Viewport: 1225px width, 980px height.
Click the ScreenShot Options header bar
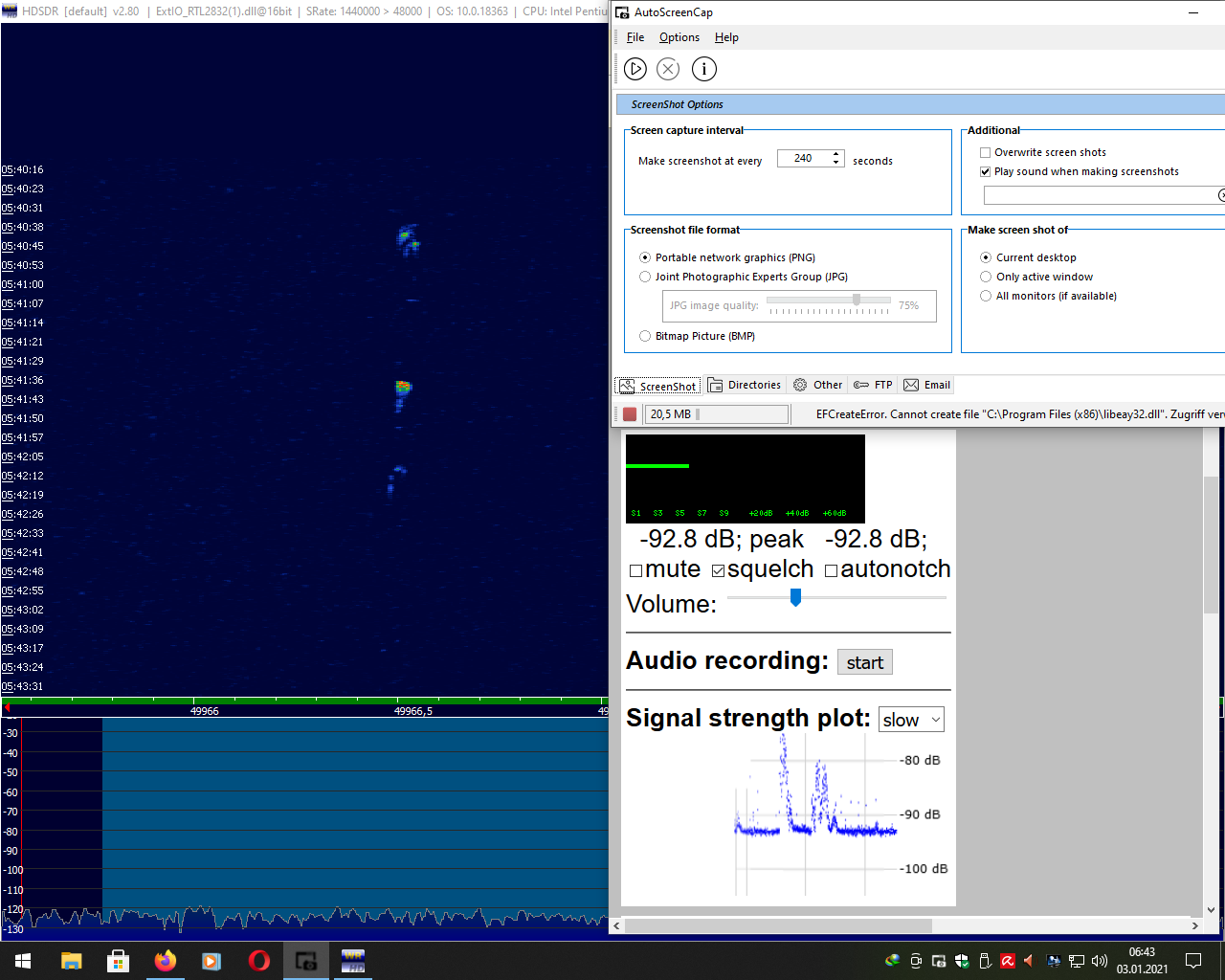(919, 104)
